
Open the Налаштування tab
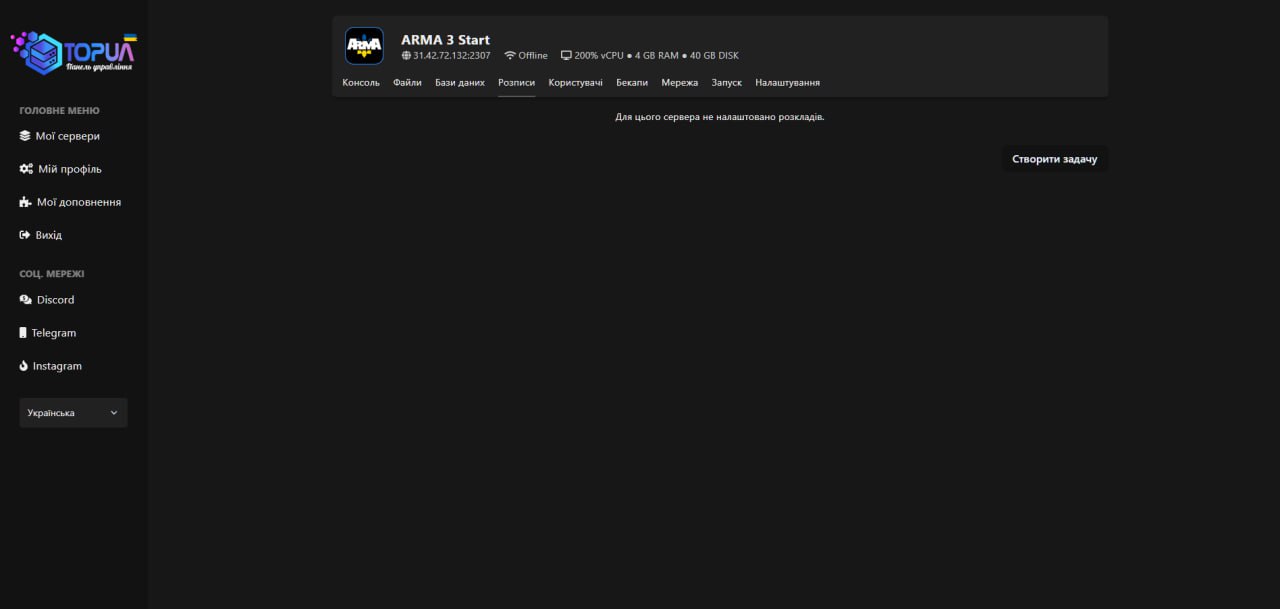787,83
